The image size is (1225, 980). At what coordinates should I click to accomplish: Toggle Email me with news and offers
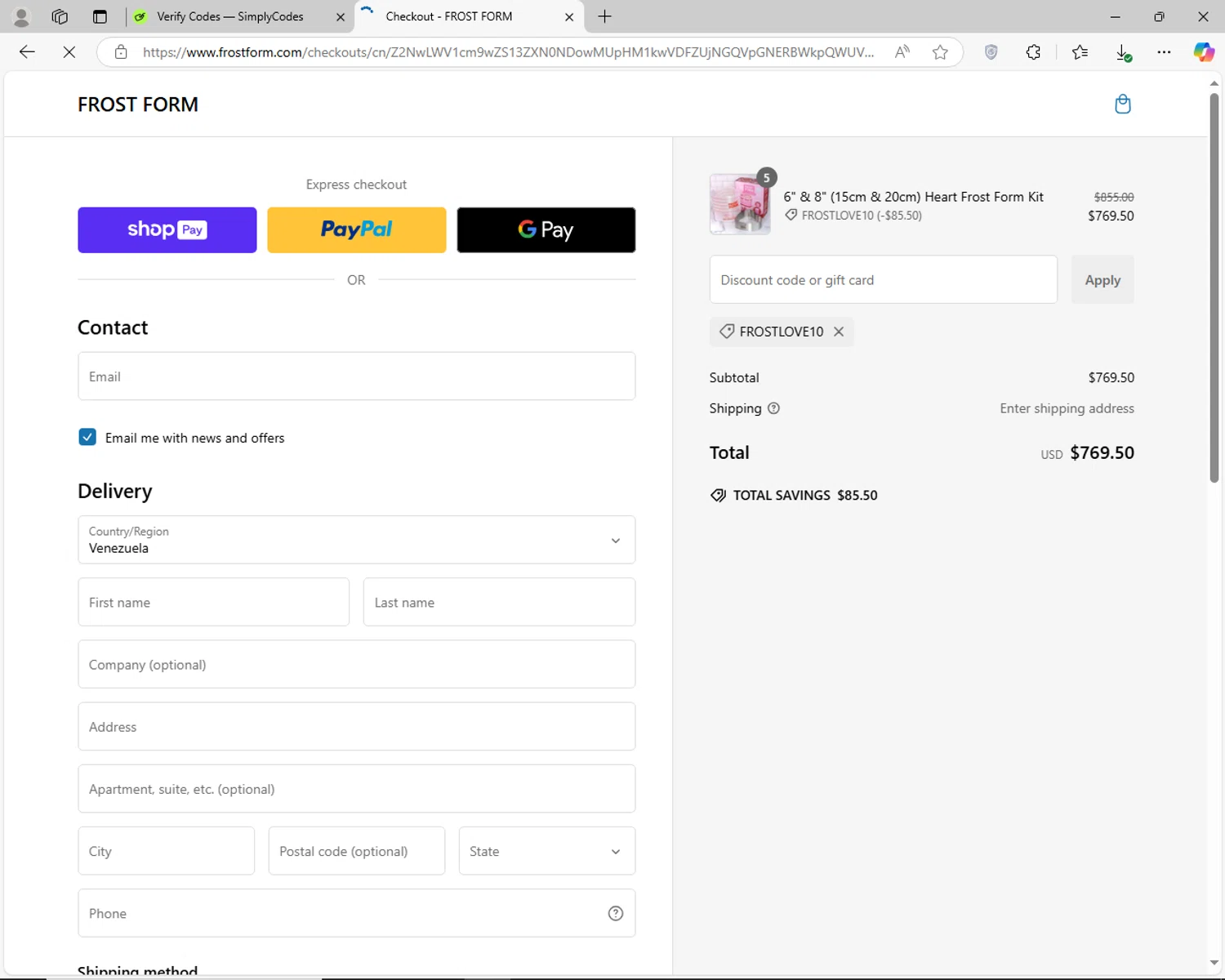[87, 437]
